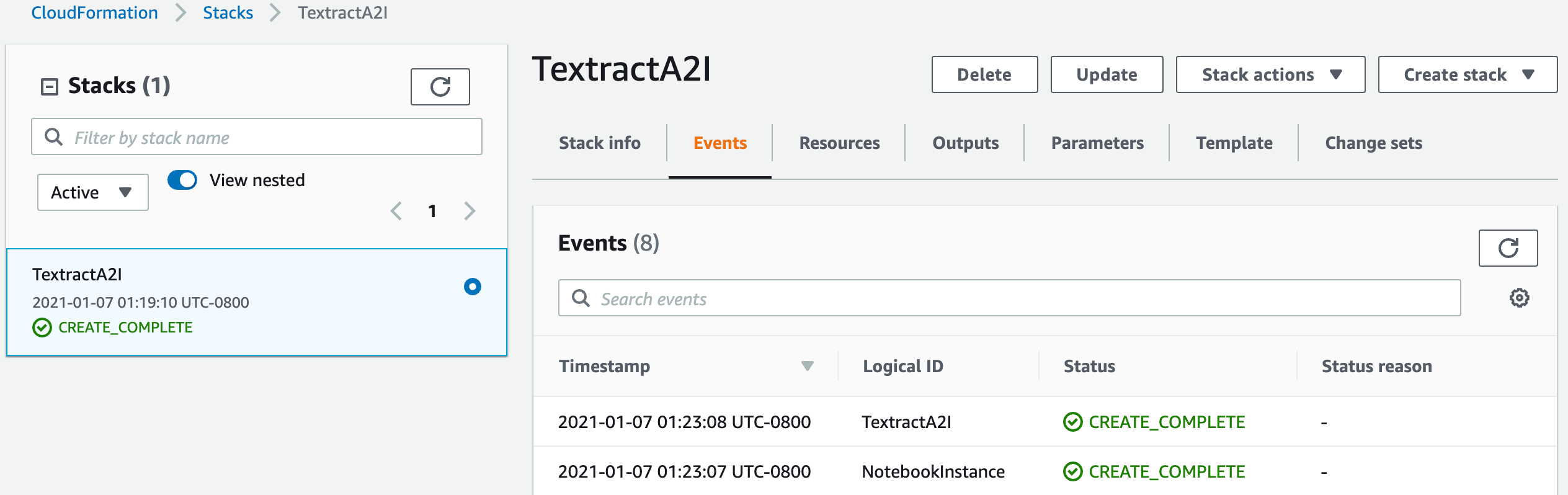1568x495 pixels.
Task: Switch to the Resources tab
Action: (x=839, y=143)
